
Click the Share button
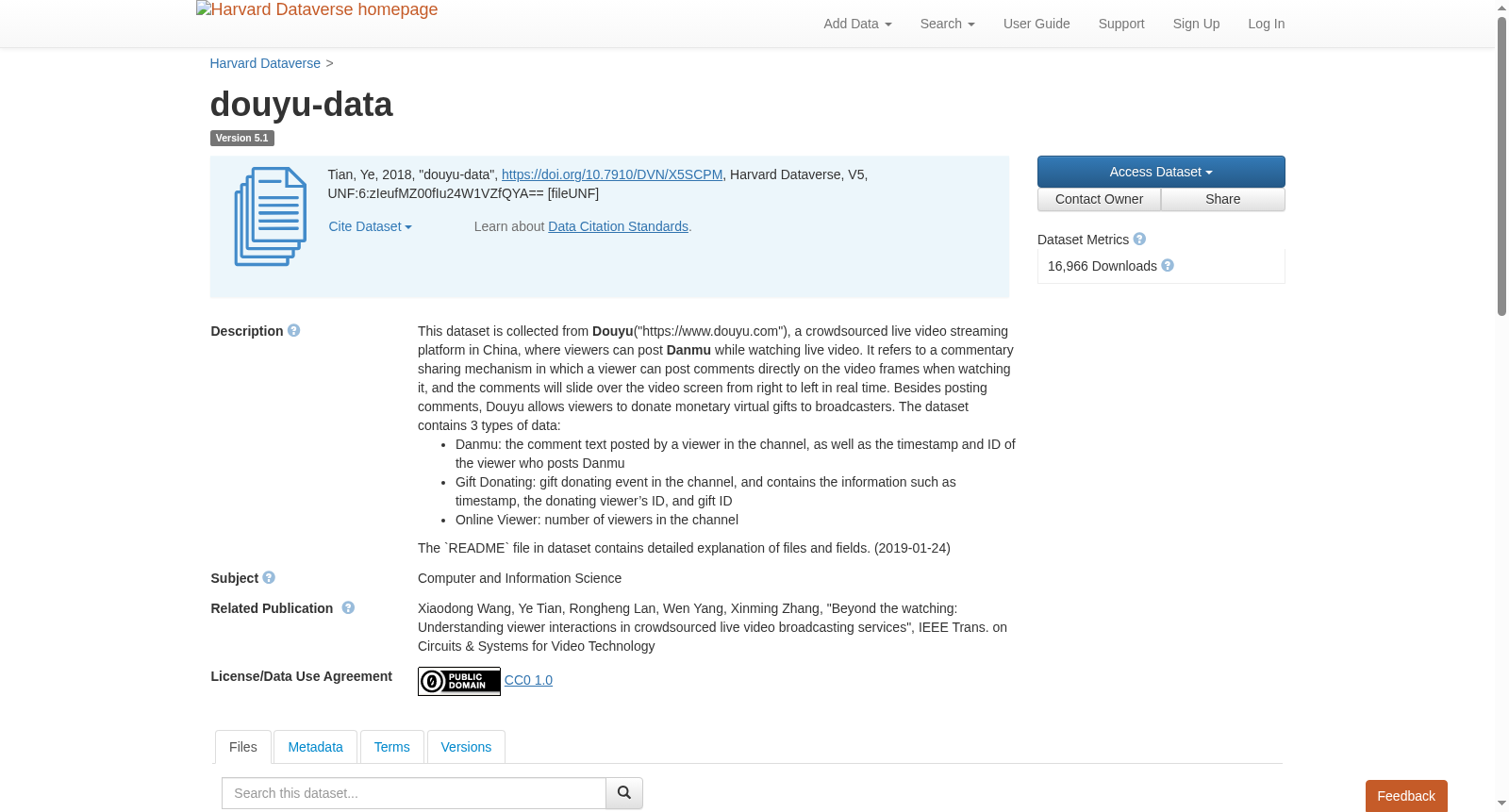click(x=1223, y=199)
